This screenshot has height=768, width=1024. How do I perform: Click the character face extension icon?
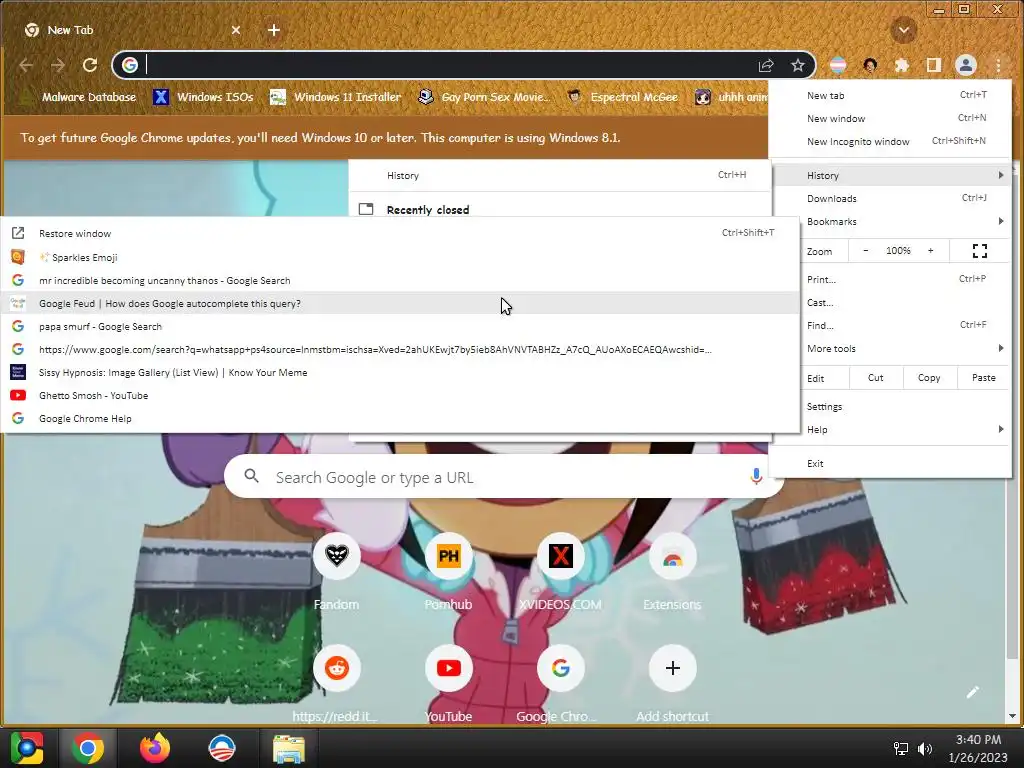(870, 65)
